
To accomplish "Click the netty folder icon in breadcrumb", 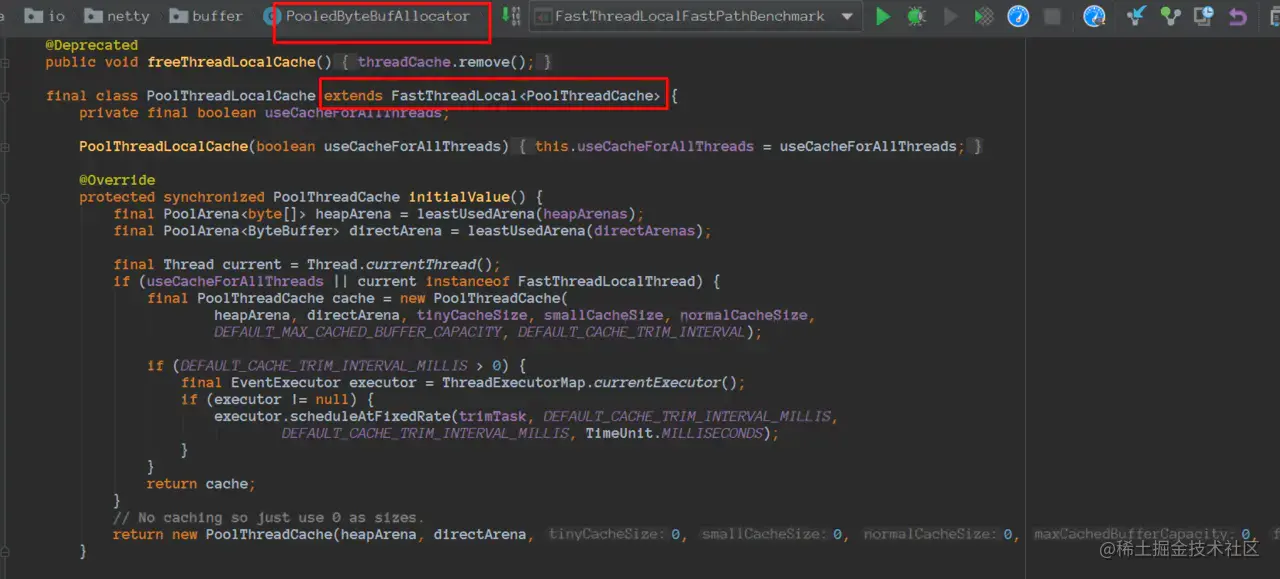I will click(x=94, y=16).
